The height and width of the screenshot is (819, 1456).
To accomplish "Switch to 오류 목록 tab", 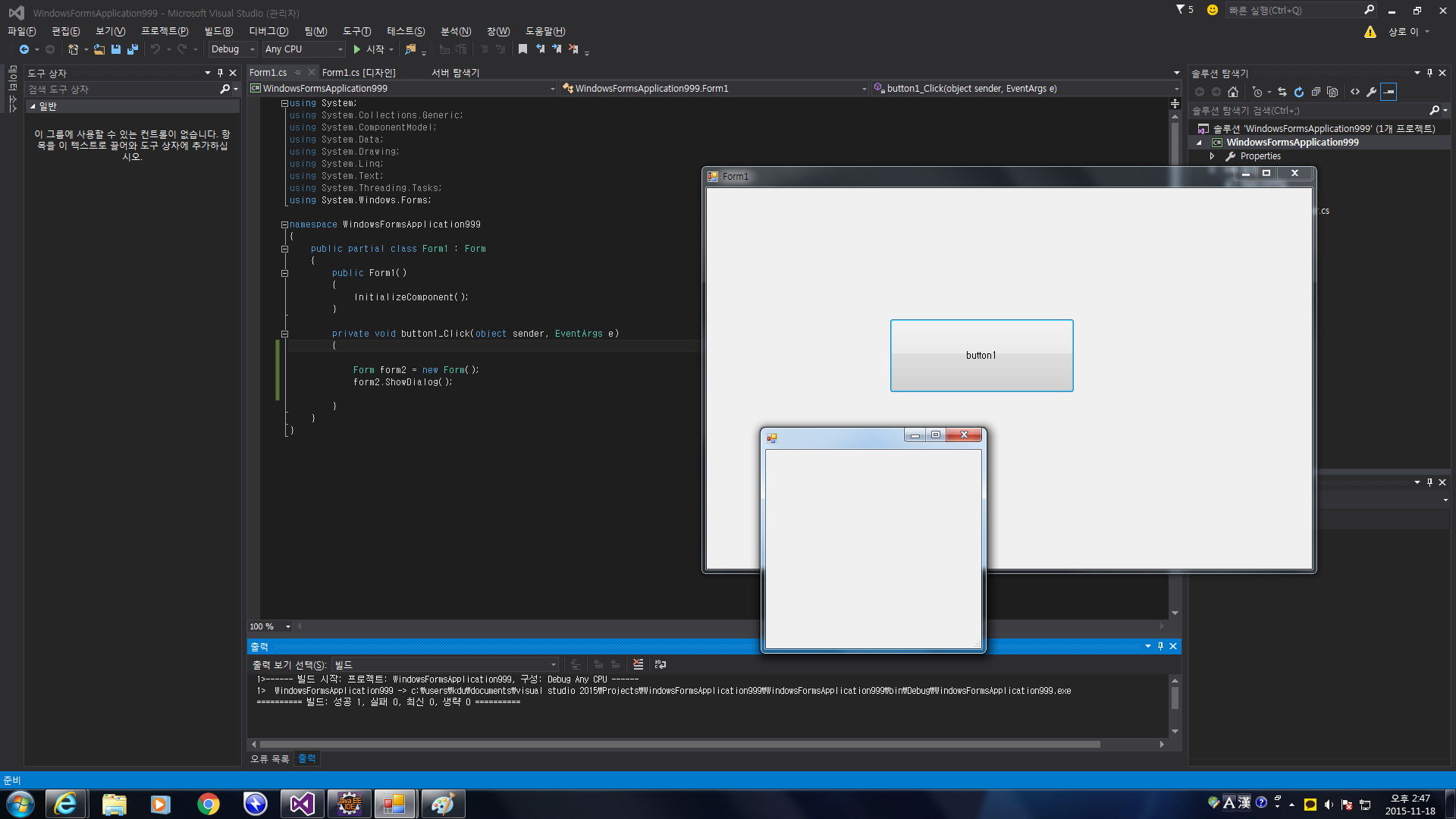I will tap(270, 758).
